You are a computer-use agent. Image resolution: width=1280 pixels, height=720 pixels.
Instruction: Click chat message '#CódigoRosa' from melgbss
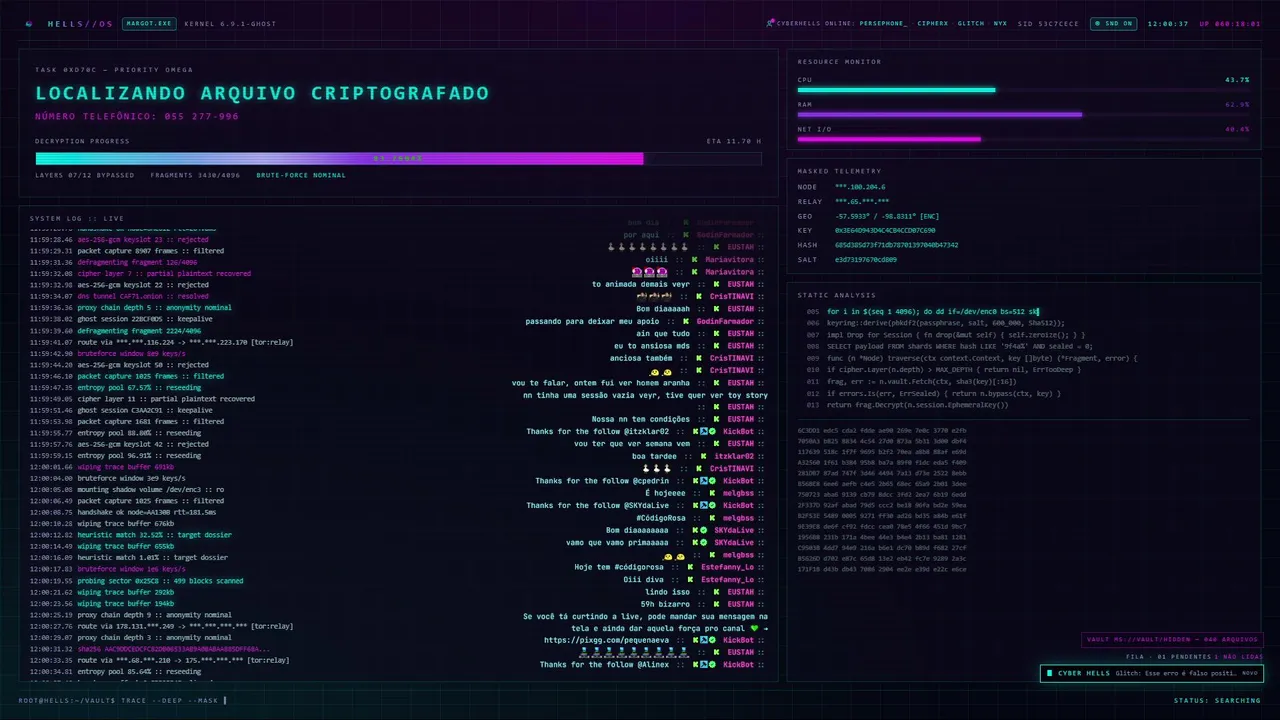coord(662,518)
